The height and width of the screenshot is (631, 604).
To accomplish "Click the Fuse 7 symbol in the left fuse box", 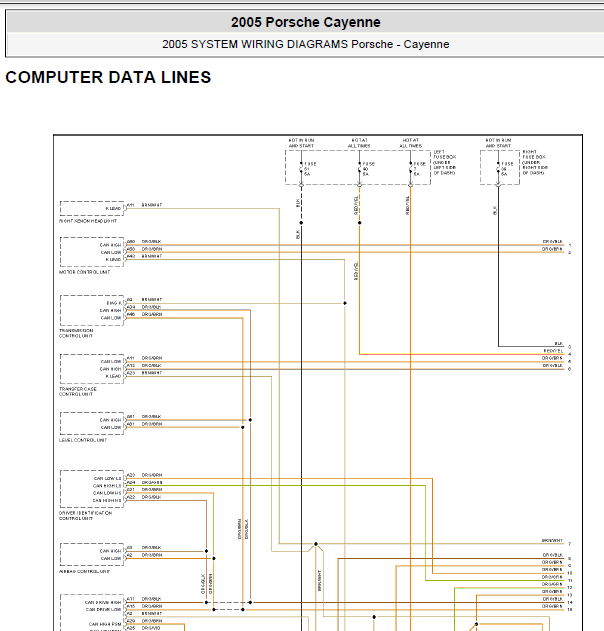I will (410, 169).
